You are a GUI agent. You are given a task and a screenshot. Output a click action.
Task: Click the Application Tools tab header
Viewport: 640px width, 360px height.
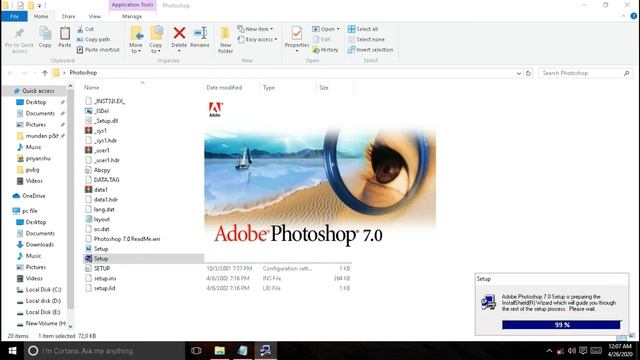click(x=132, y=5)
